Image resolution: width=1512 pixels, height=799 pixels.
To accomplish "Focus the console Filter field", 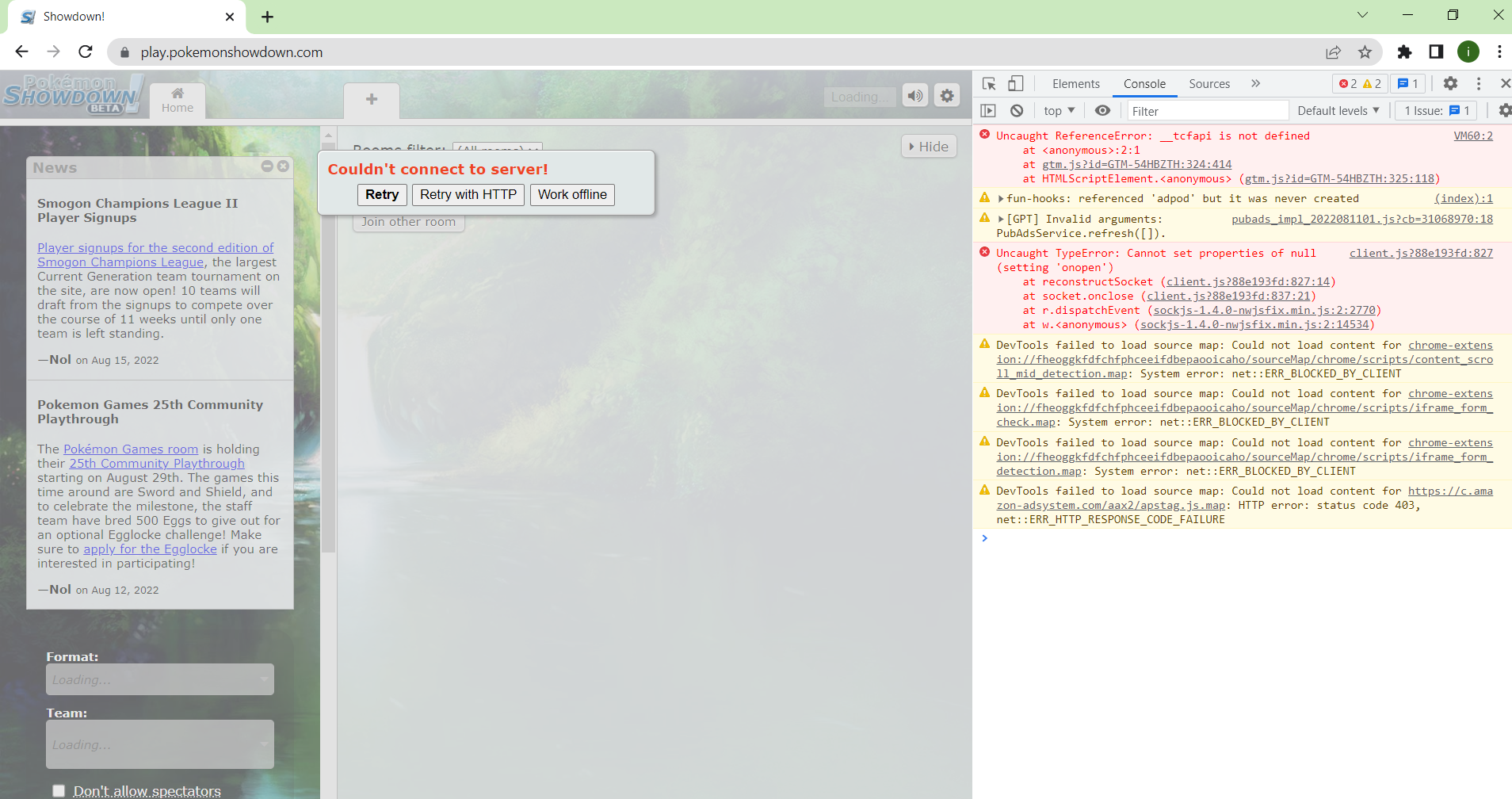I will (x=1208, y=111).
